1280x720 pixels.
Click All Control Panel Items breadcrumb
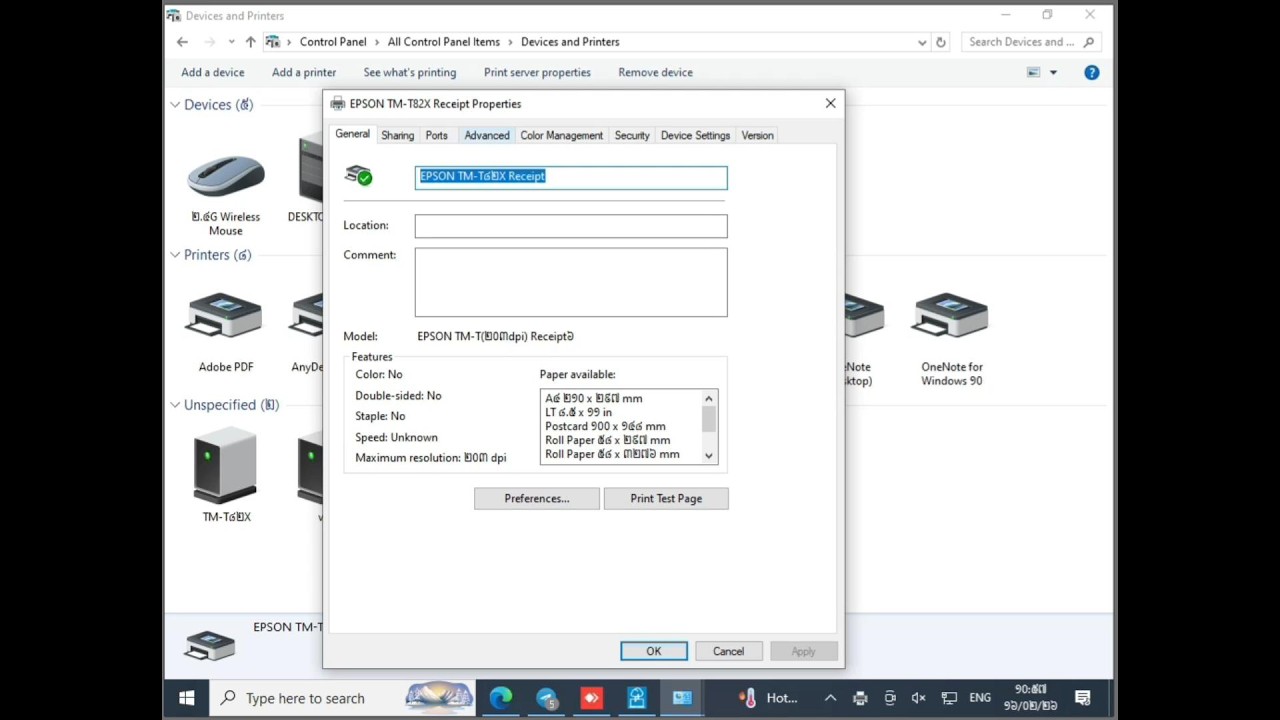coord(444,42)
